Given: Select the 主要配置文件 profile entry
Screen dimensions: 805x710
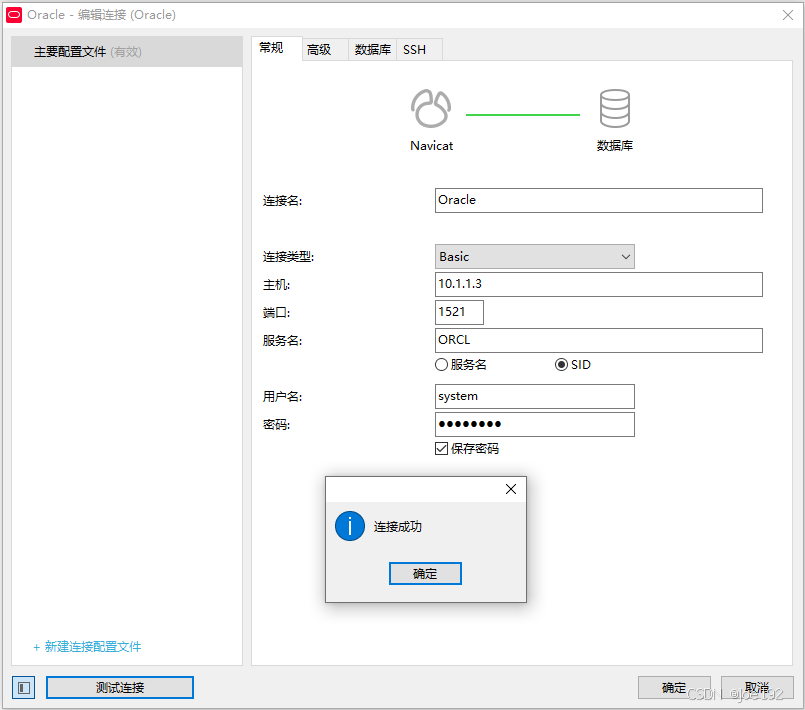Looking at the screenshot, I should [127, 52].
